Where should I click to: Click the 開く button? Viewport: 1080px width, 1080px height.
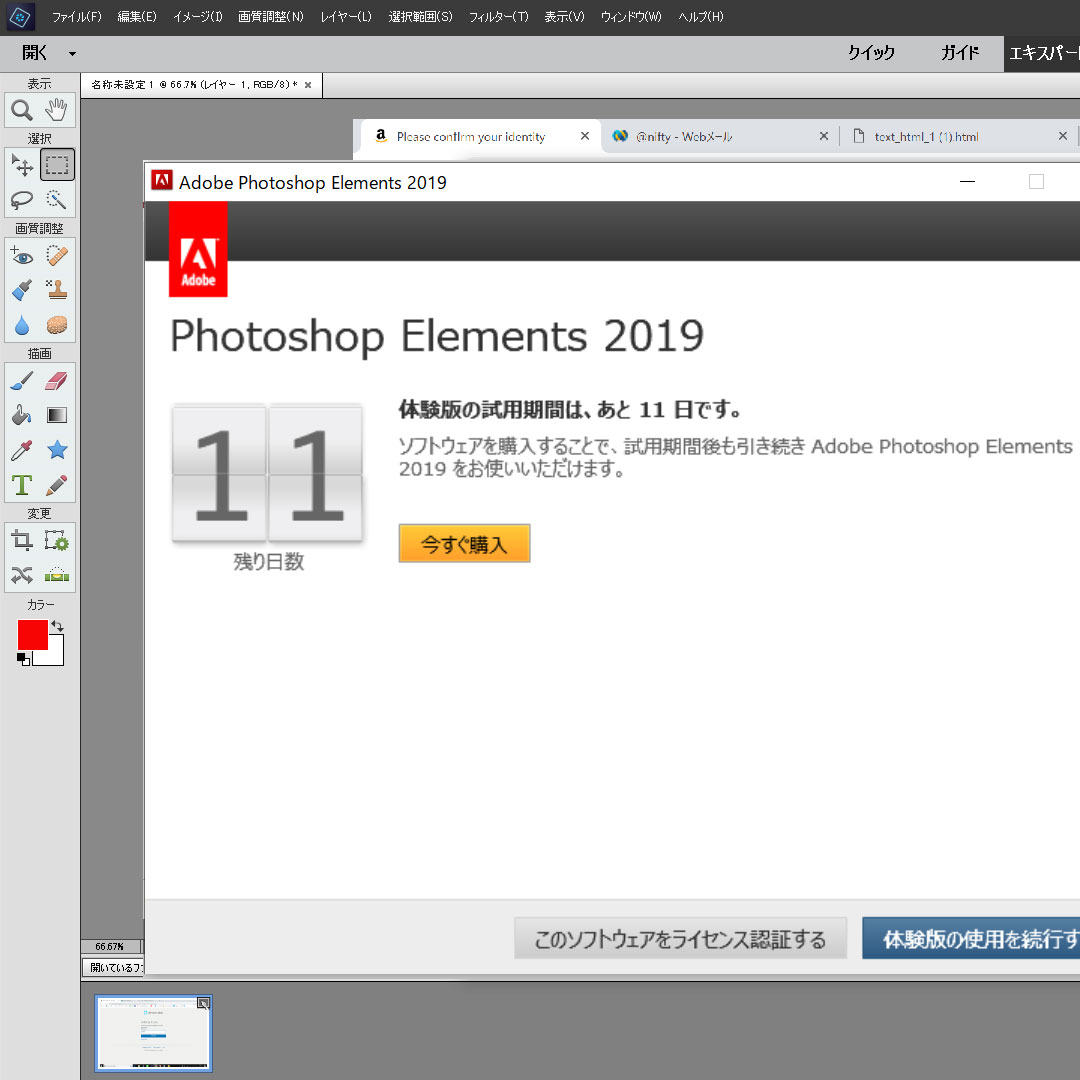click(x=34, y=53)
